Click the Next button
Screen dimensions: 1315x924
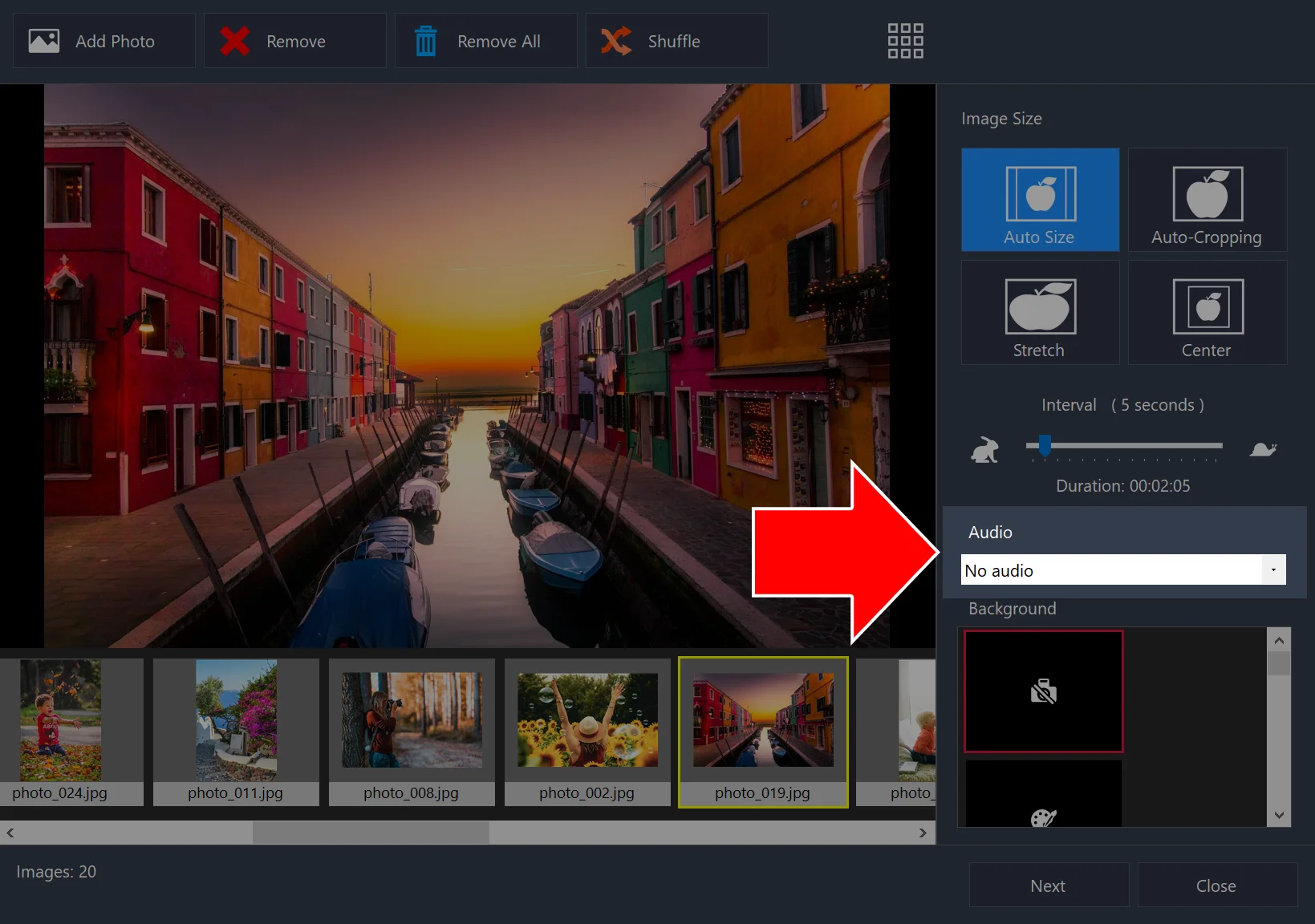[x=1049, y=885]
